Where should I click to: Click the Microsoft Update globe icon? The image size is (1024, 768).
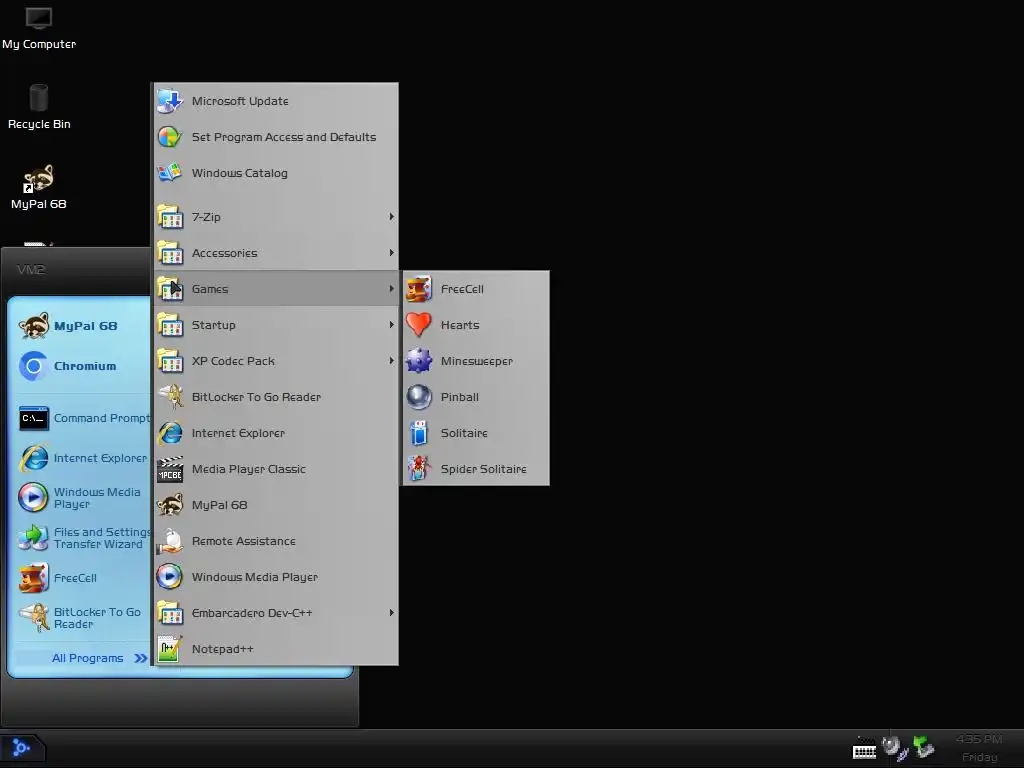pyautogui.click(x=170, y=101)
